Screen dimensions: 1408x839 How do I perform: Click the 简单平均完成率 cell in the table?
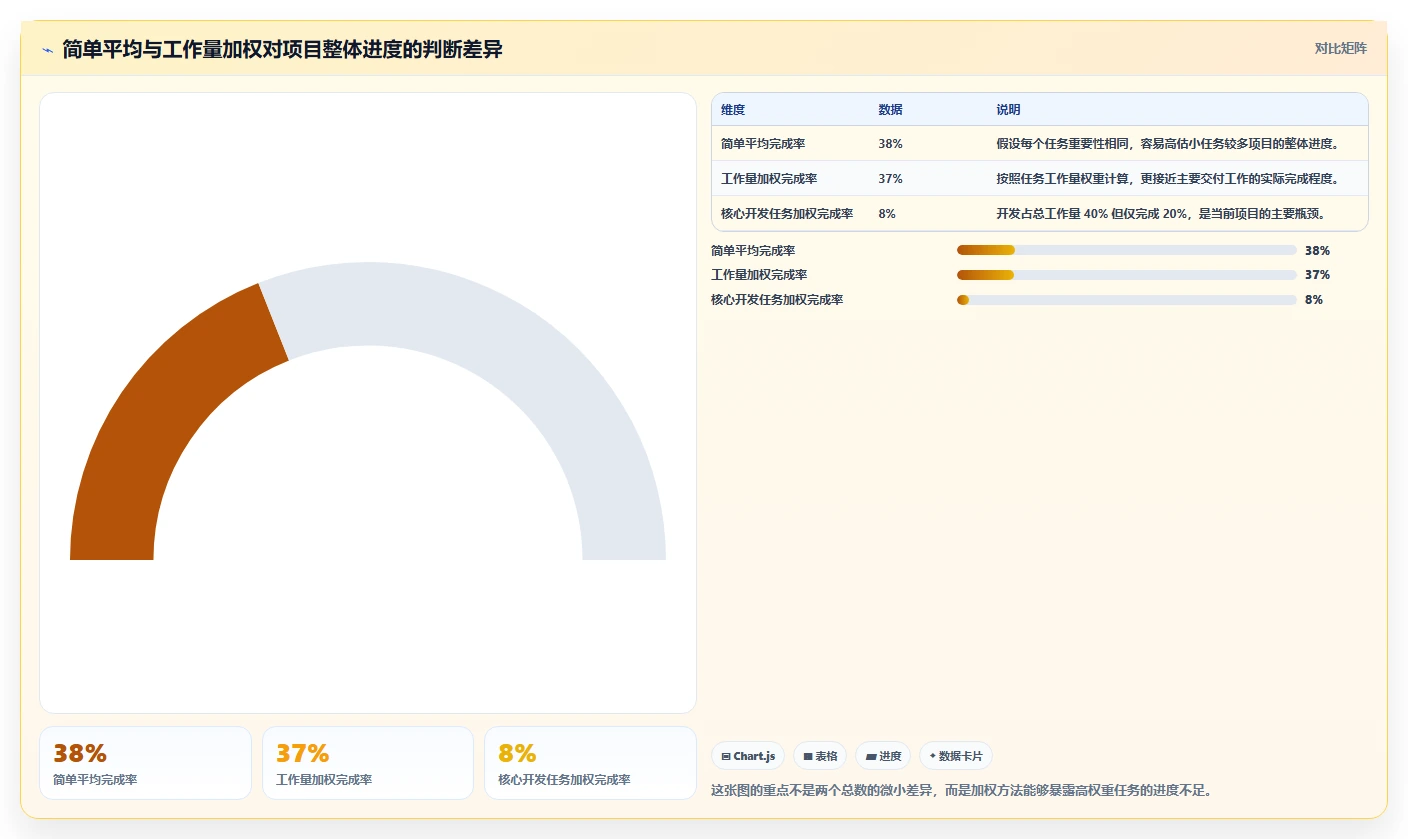(x=763, y=144)
